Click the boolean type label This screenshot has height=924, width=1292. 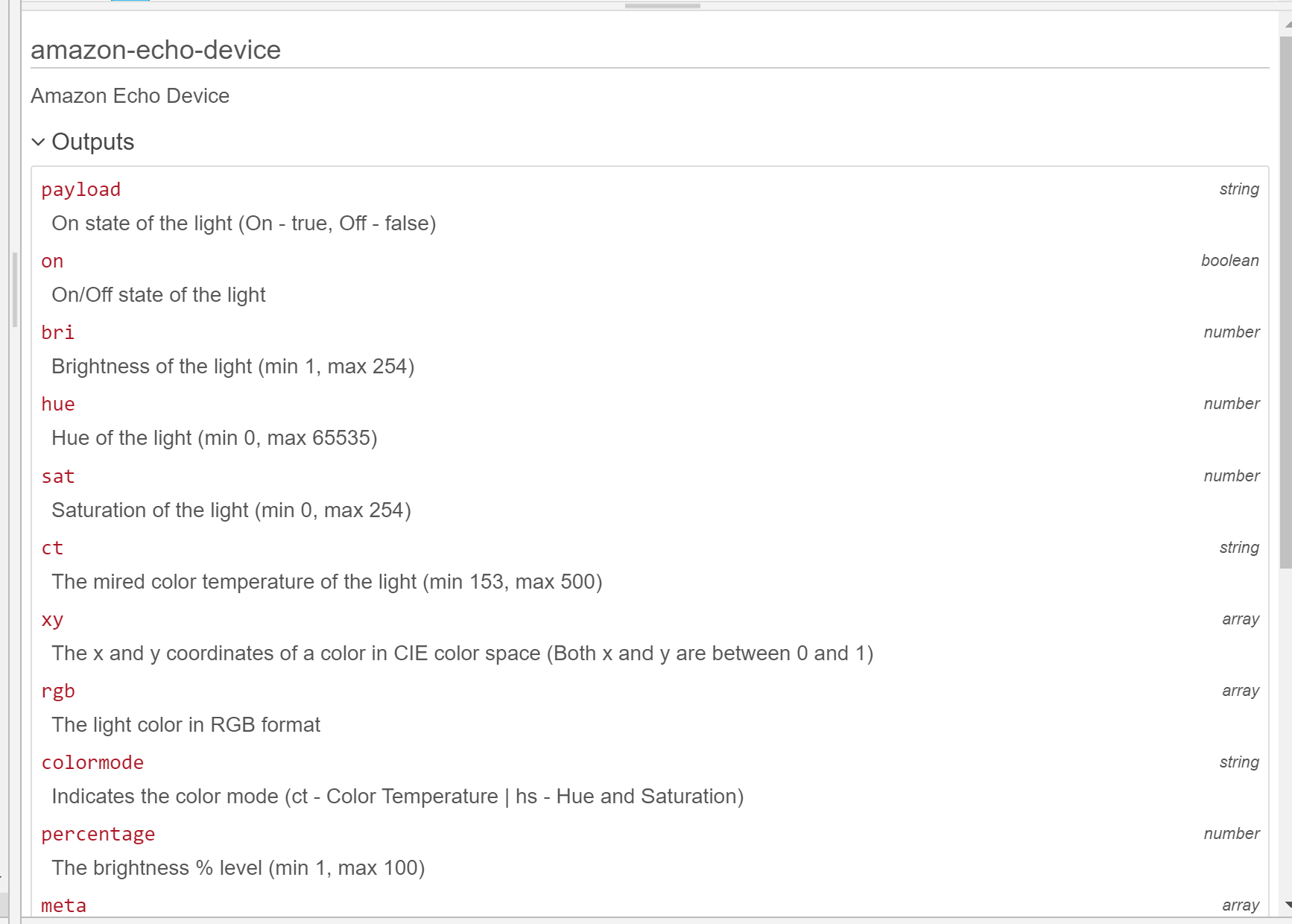click(1229, 261)
